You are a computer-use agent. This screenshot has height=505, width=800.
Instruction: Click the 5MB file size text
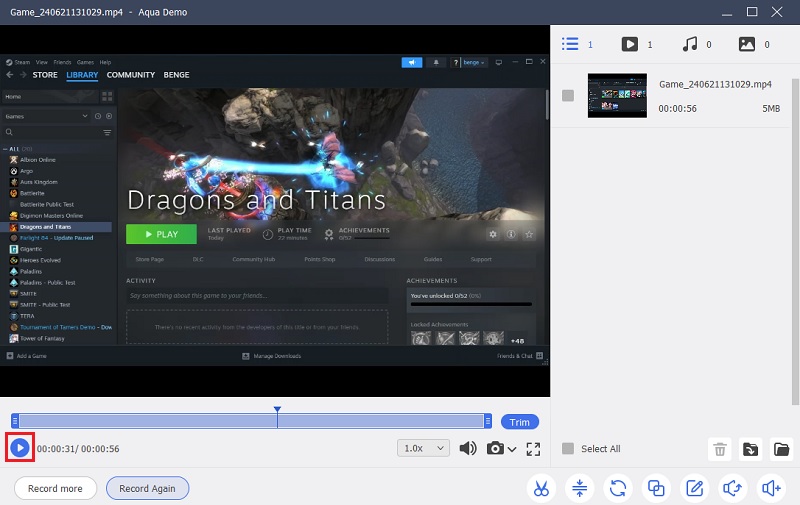pyautogui.click(x=771, y=108)
